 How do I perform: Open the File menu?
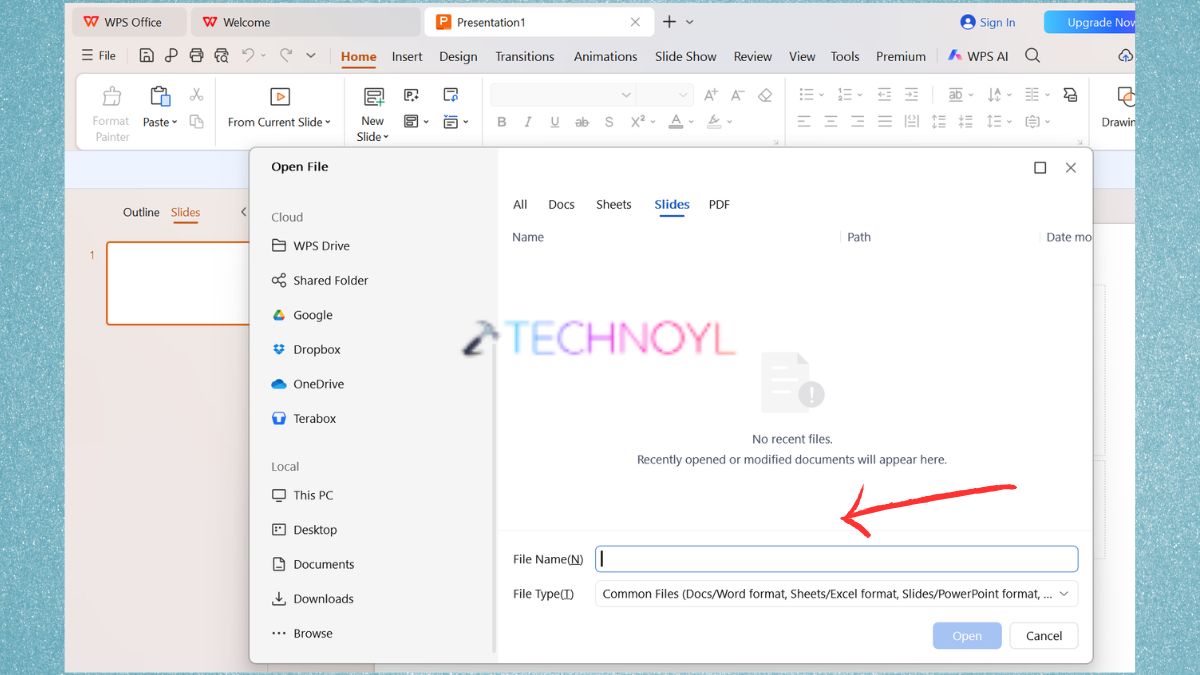coord(99,56)
